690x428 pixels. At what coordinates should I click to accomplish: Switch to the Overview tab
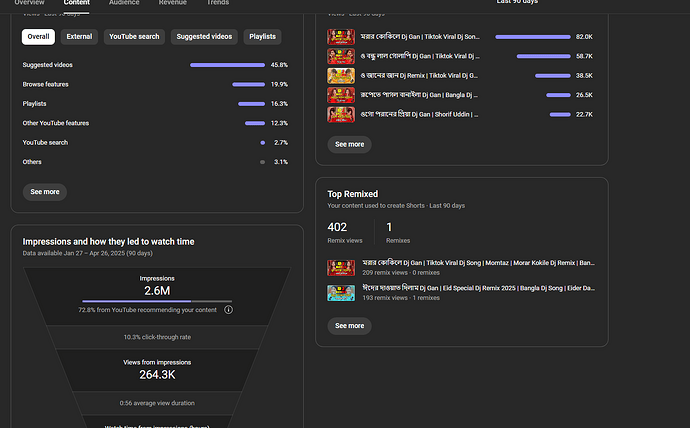pyautogui.click(x=29, y=3)
